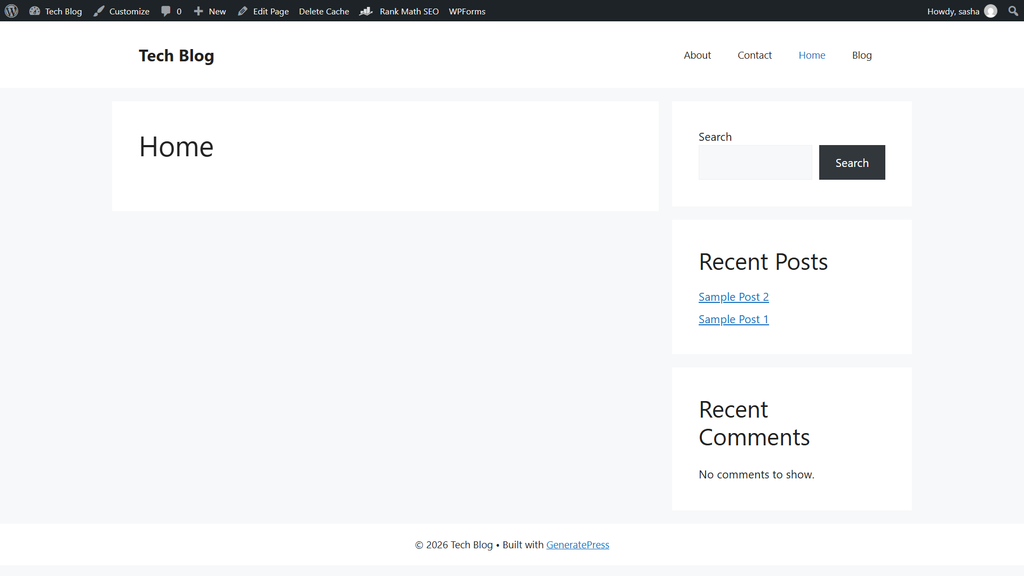The height and width of the screenshot is (576, 1024).
Task: Open Customize with the paintbrush icon
Action: pos(99,11)
